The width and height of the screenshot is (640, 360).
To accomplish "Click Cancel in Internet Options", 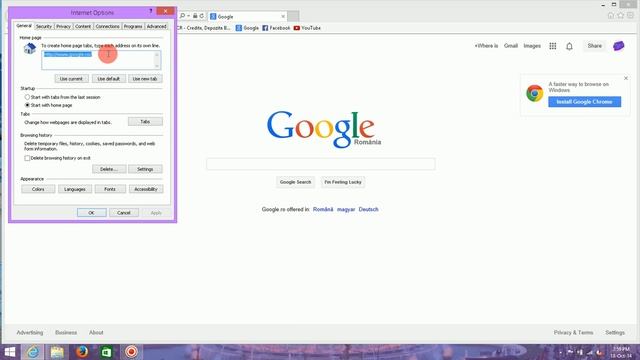I will [x=124, y=213].
